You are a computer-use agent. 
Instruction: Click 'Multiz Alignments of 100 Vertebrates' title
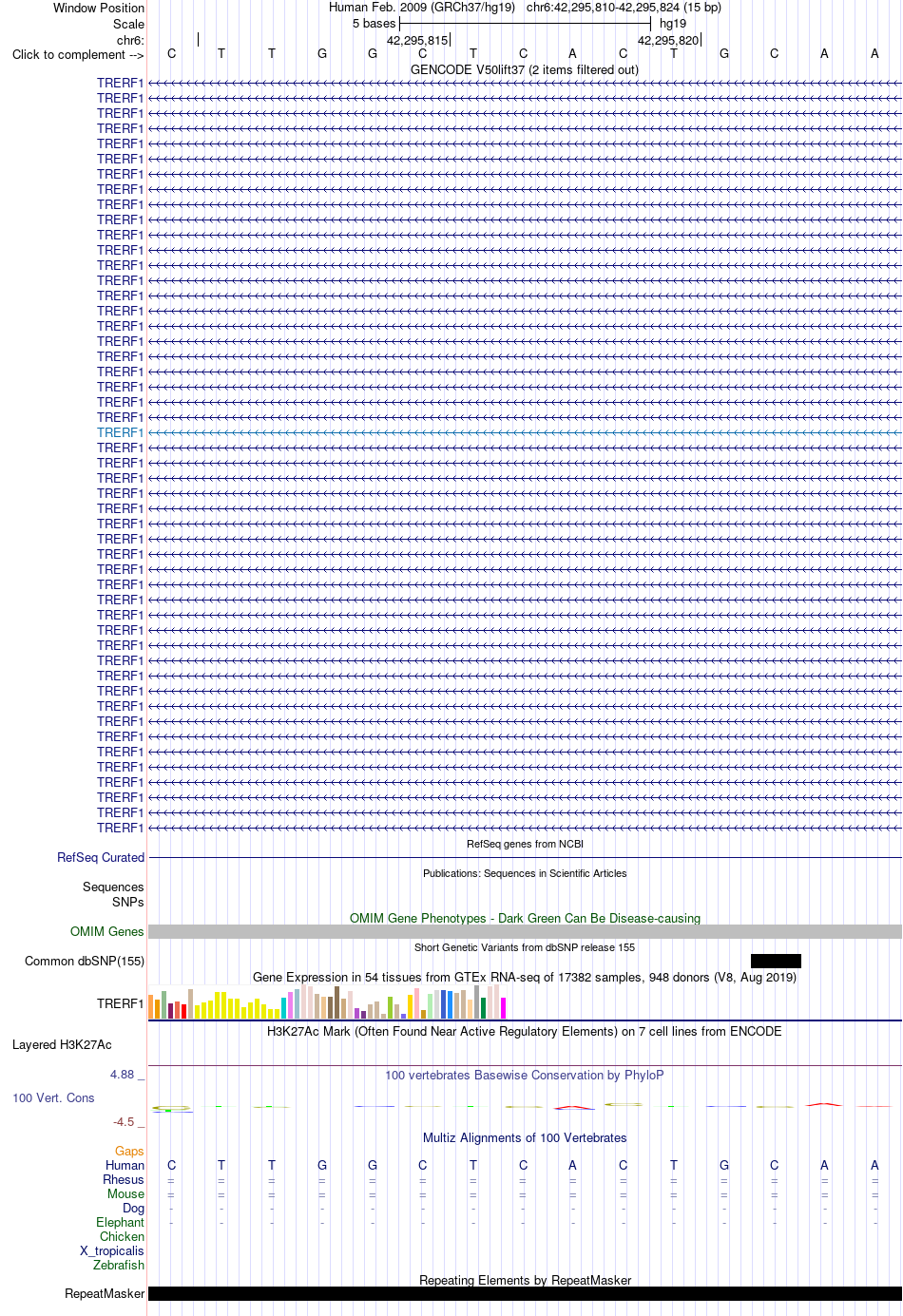pyautogui.click(x=525, y=1137)
